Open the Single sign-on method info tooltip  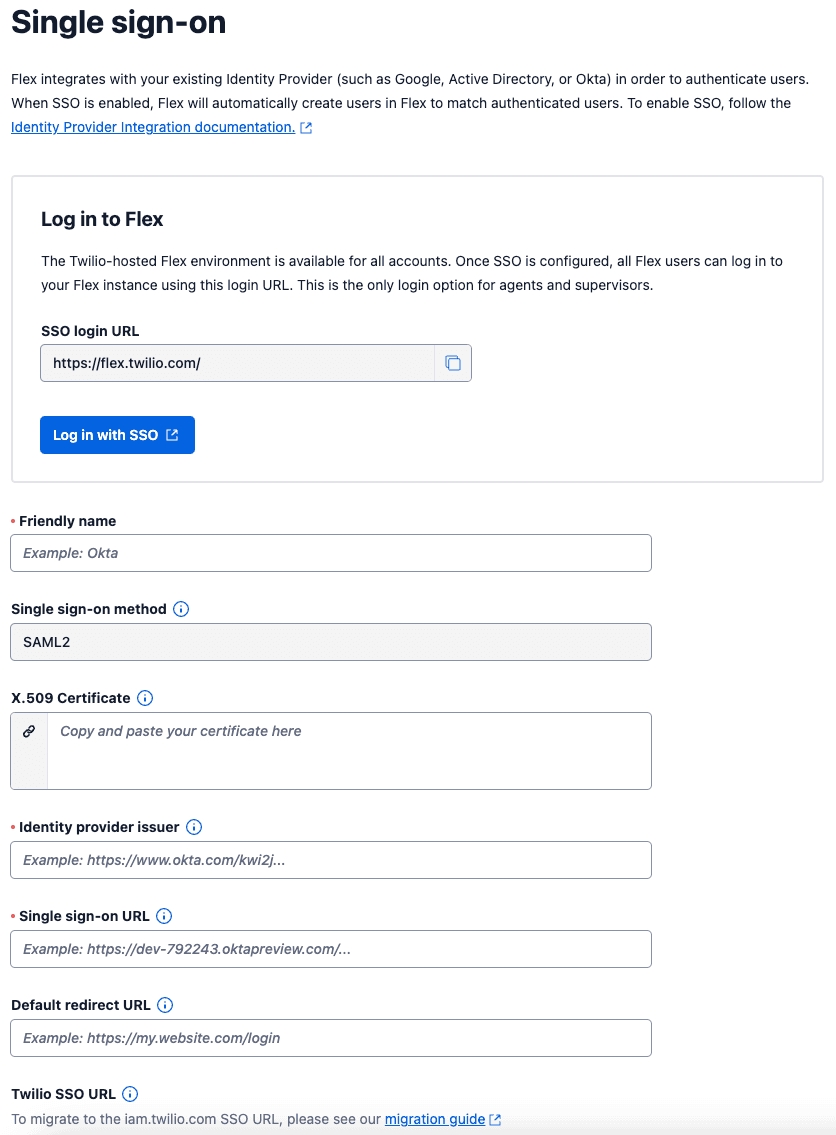(x=181, y=608)
